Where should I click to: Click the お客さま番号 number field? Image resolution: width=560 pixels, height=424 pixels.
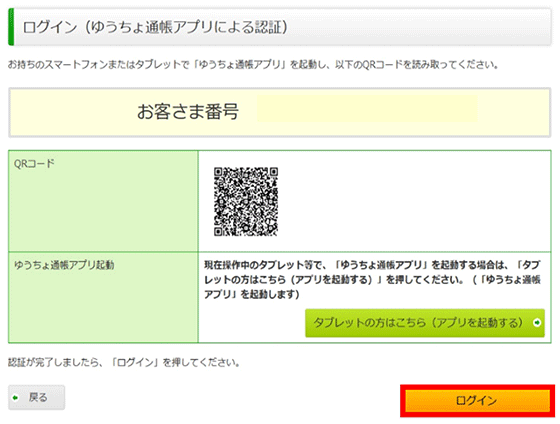[367, 109]
